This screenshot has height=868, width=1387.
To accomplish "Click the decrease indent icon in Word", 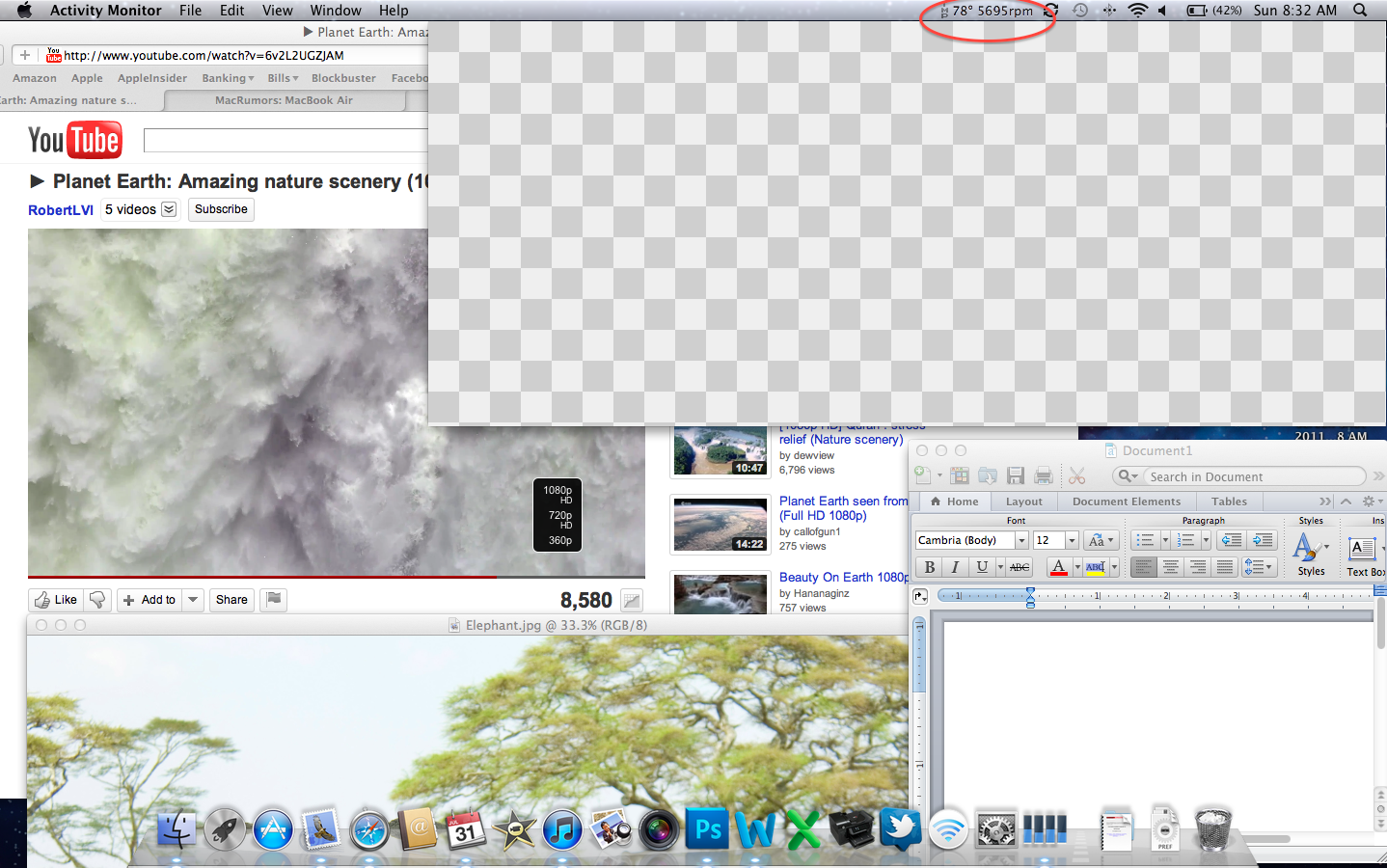I will coord(1231,540).
